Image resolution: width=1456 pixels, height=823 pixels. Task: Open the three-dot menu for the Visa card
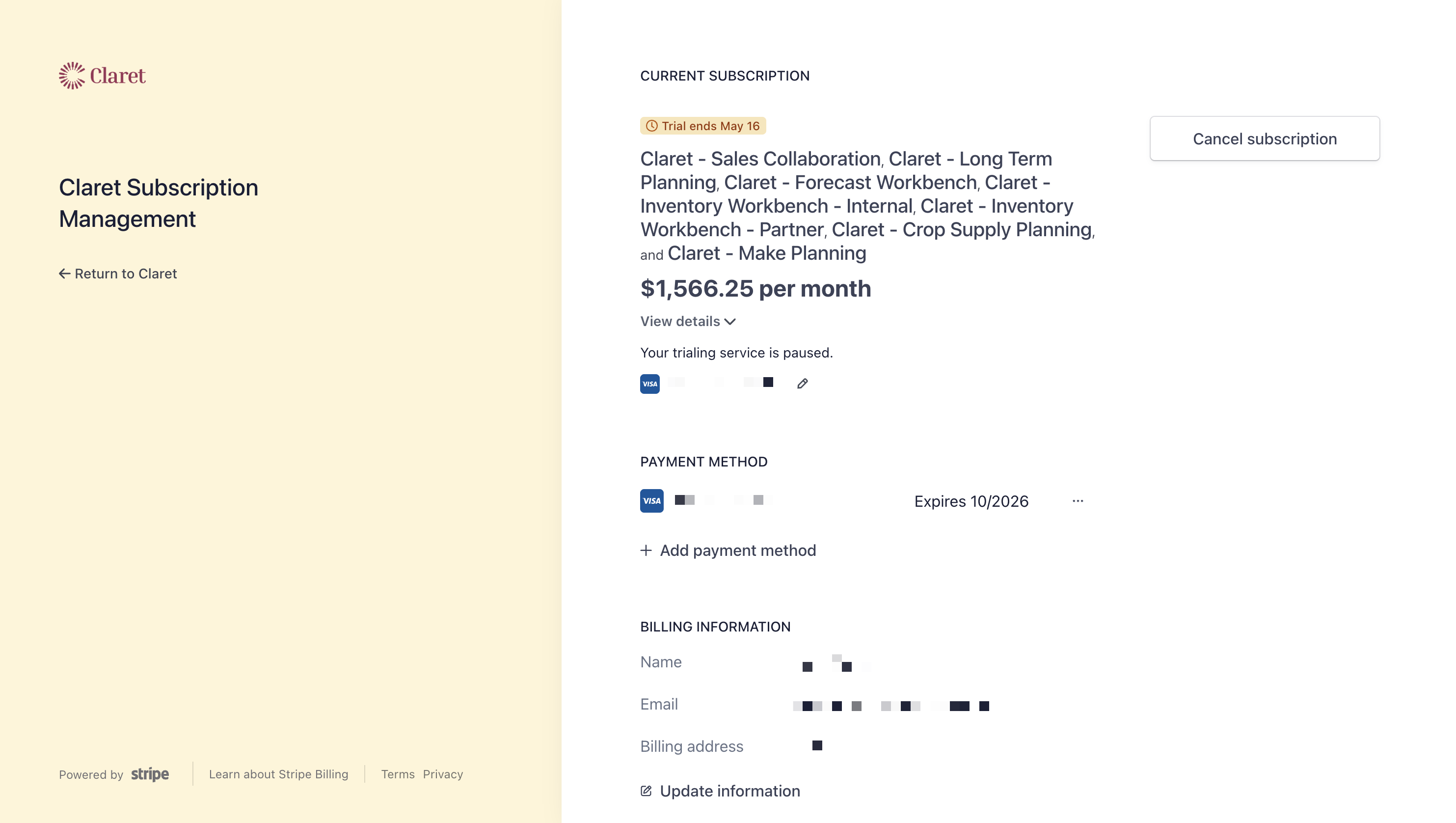(x=1078, y=501)
